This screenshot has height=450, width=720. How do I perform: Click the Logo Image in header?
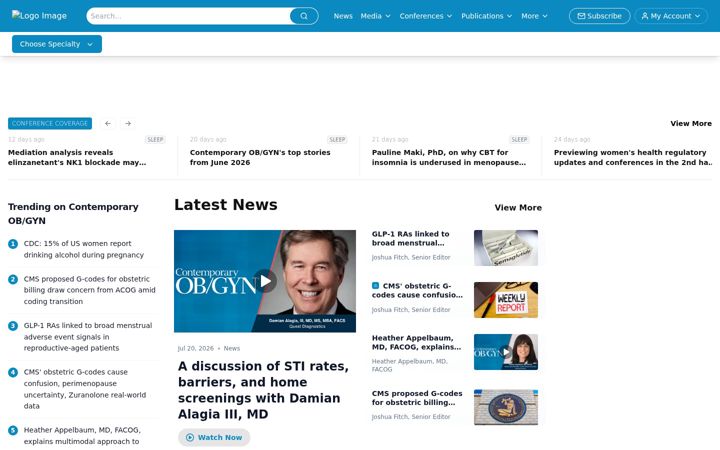(39, 16)
